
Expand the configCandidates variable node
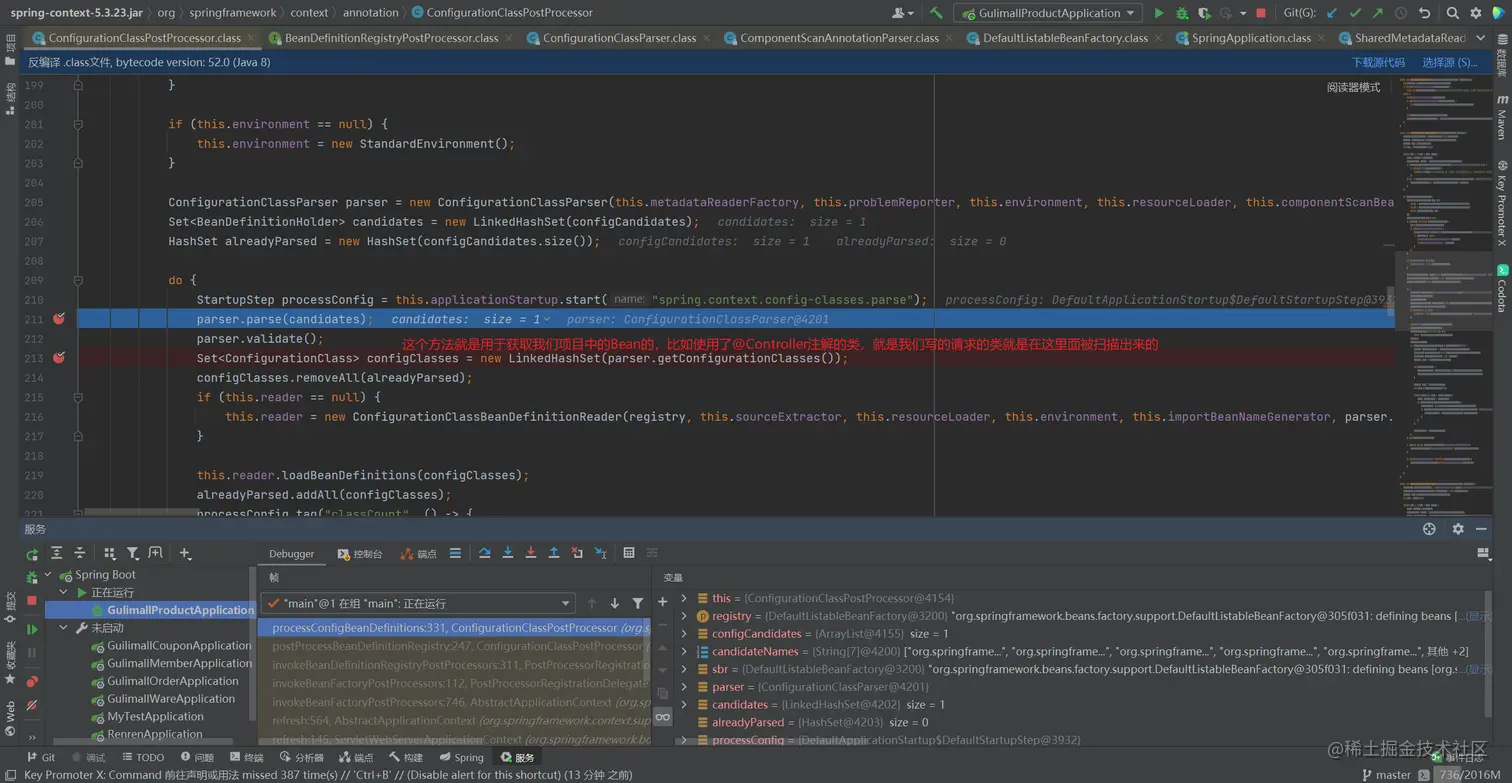[x=684, y=634]
